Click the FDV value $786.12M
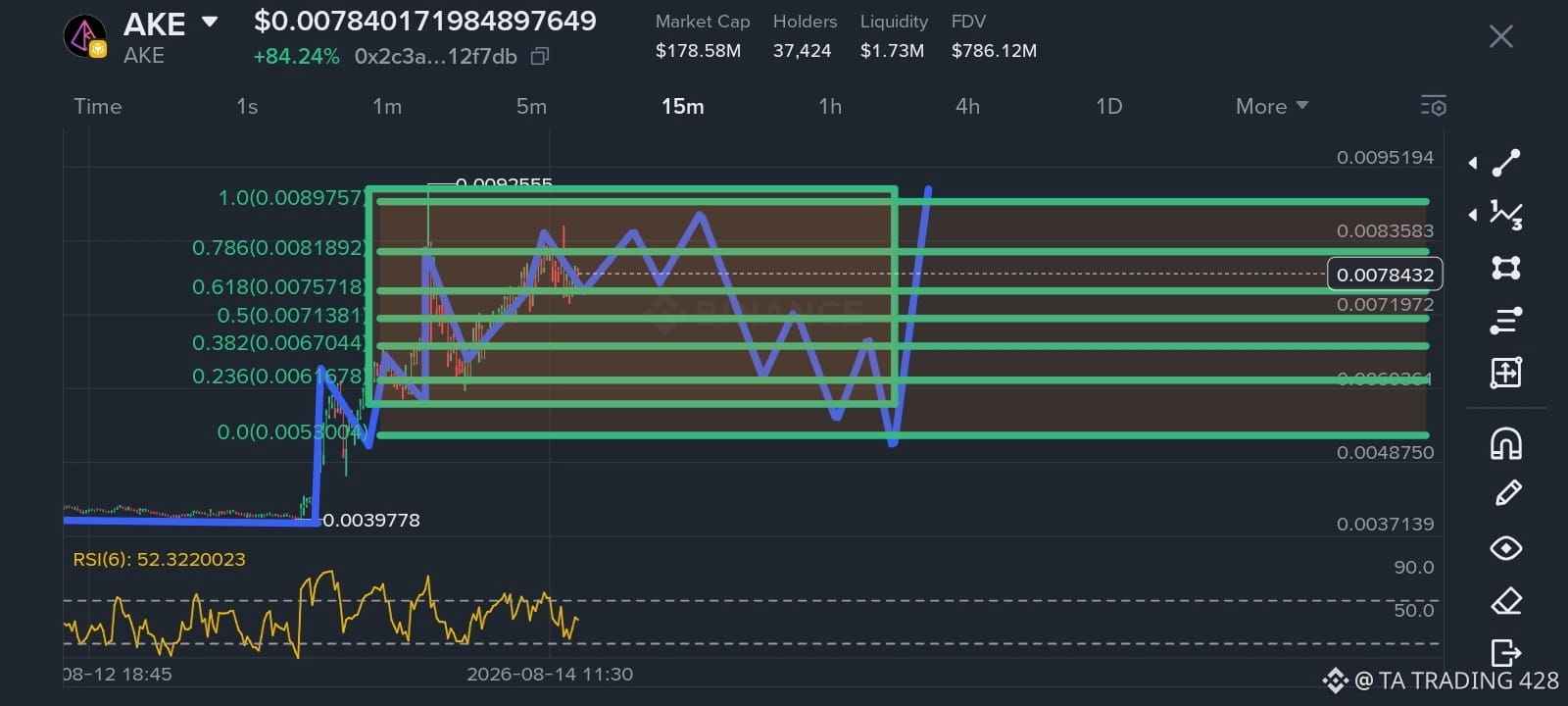Viewport: 1568px width, 706px height. (x=994, y=51)
